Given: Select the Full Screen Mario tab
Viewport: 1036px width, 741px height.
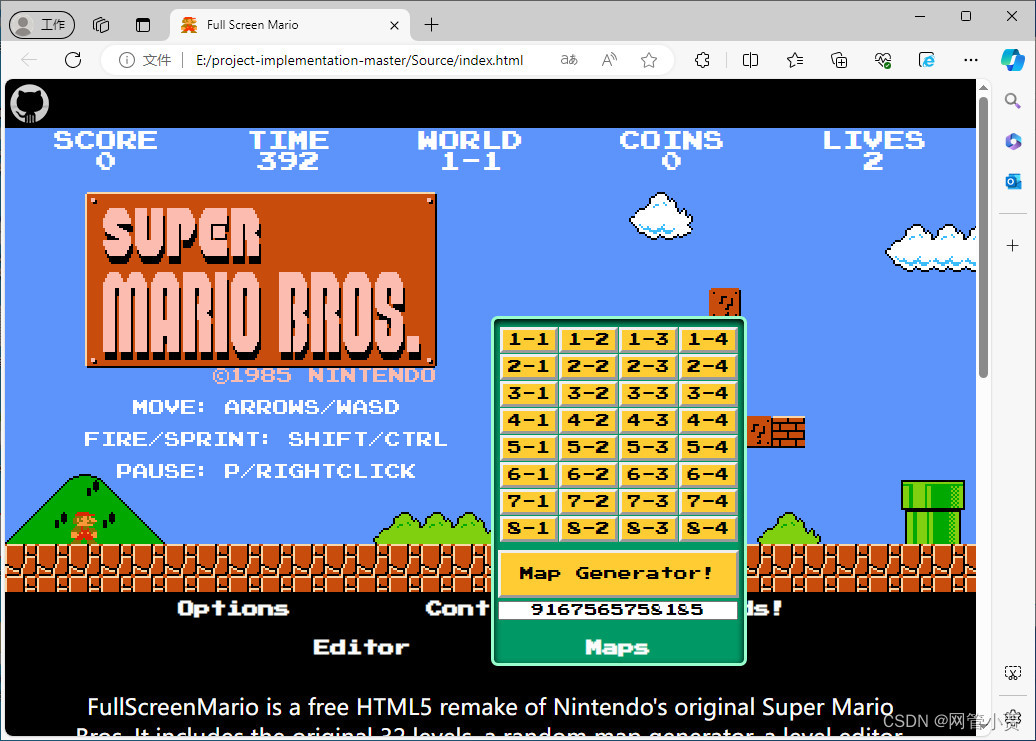Looking at the screenshot, I should click(290, 25).
